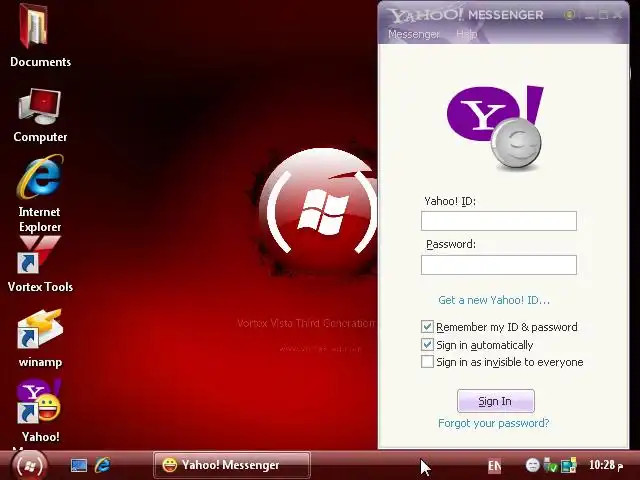Click Get a new Yahoo! ID link
This screenshot has width=640, height=480.
coord(494,300)
